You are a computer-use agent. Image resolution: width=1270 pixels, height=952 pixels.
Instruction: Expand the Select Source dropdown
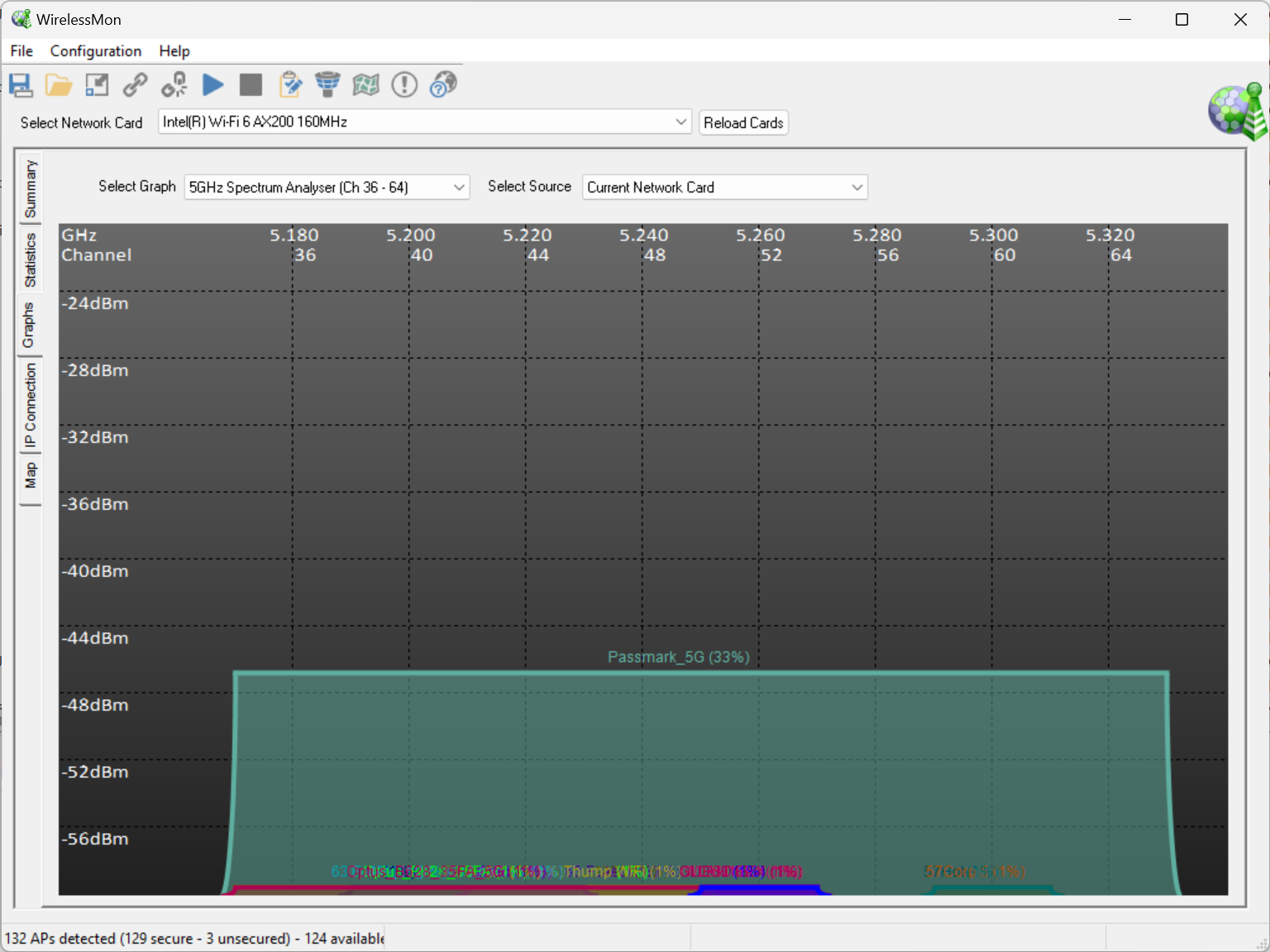click(x=857, y=188)
